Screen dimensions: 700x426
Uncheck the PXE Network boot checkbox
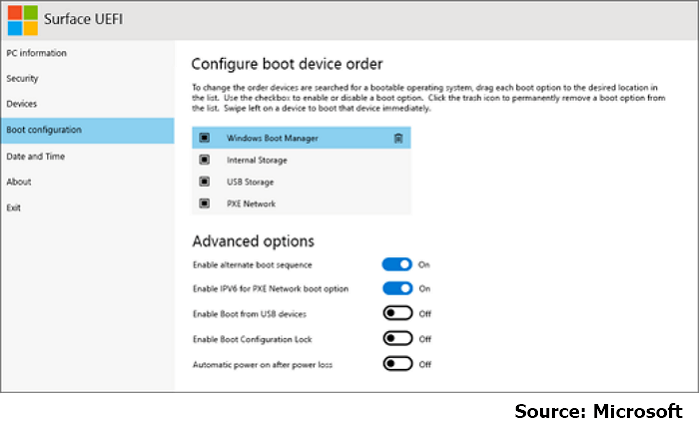(205, 204)
